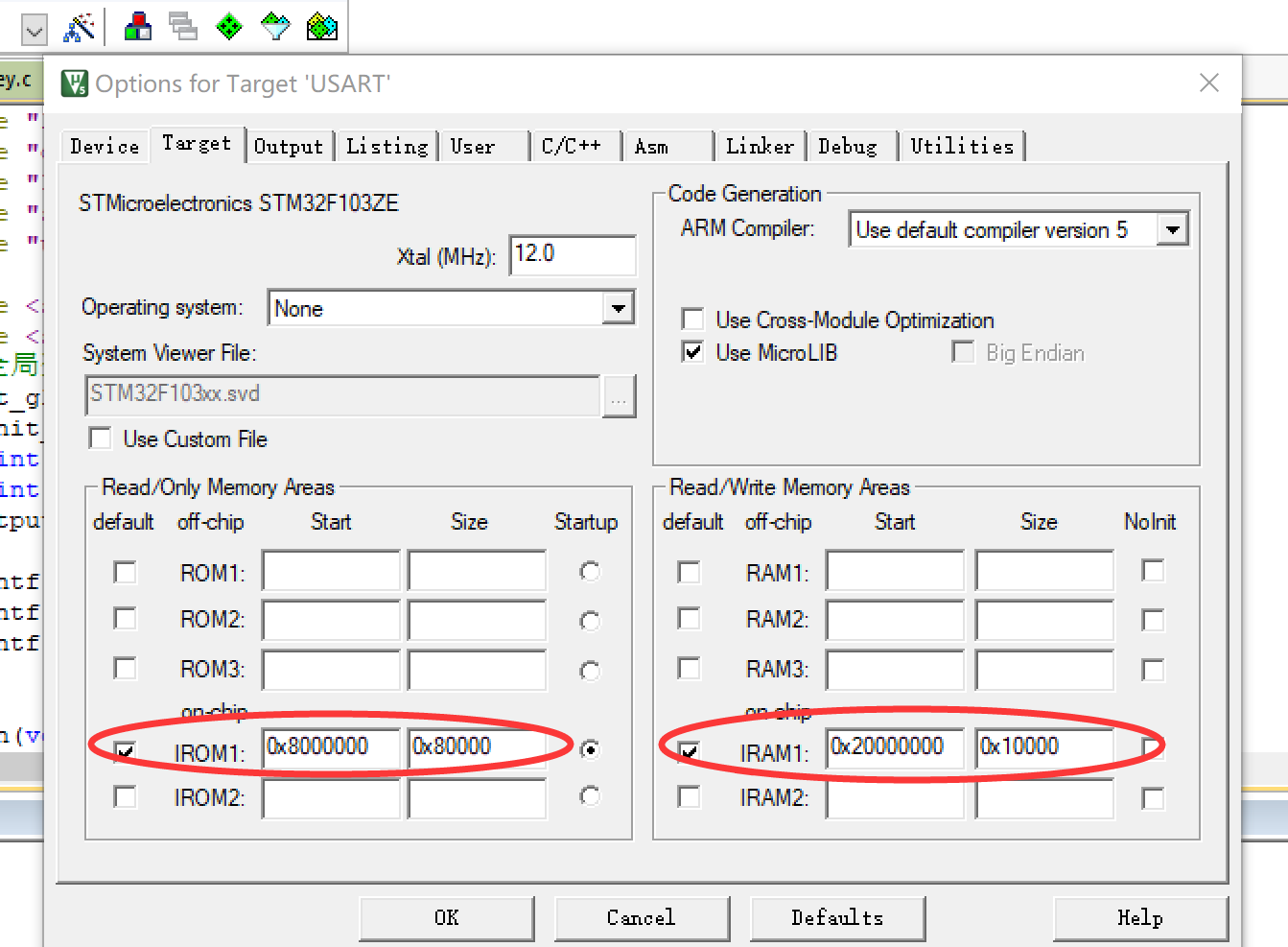Click the Options for Target magic wand icon
Screen dimensions: 1288x947
click(80, 27)
